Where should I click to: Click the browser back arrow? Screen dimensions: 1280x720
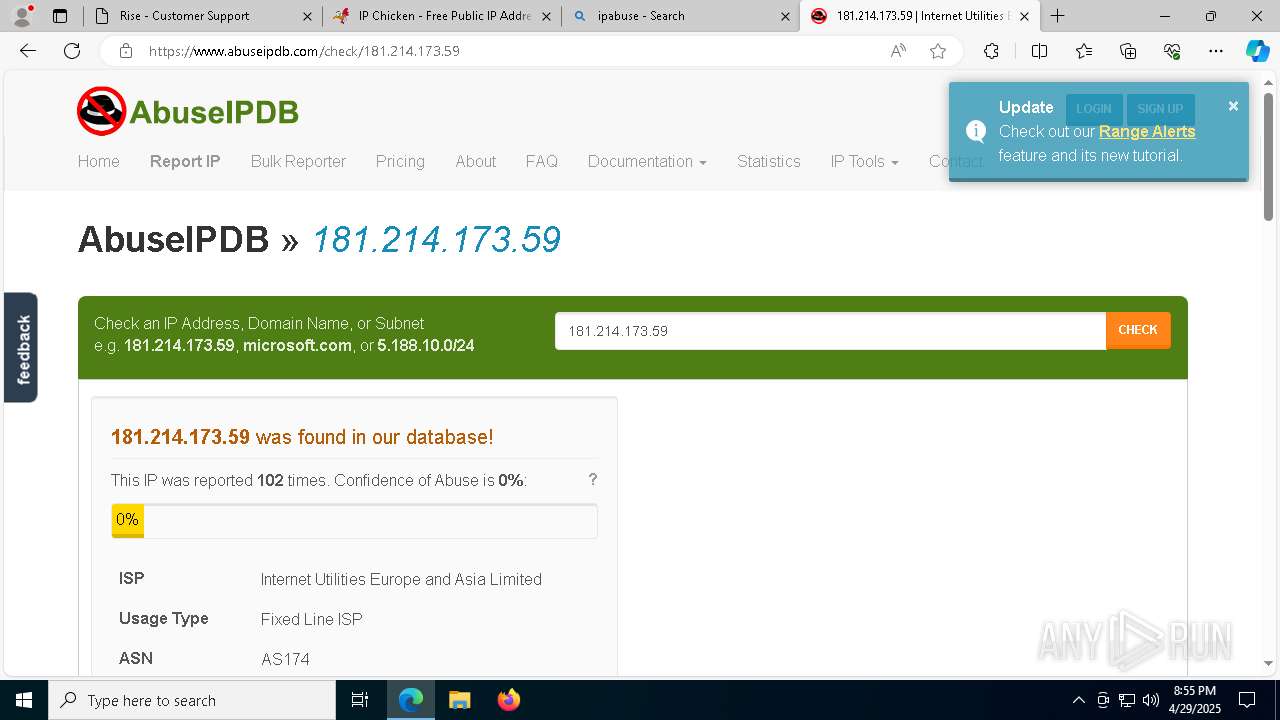point(28,51)
